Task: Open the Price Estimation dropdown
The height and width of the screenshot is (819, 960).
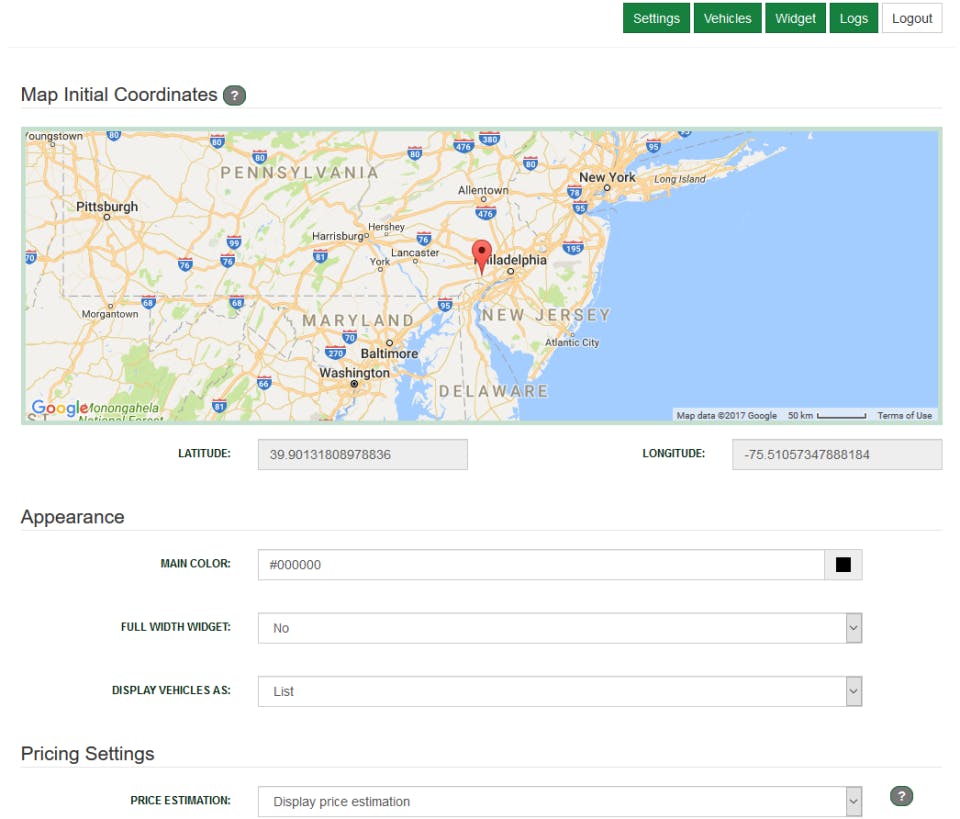Action: pos(560,801)
